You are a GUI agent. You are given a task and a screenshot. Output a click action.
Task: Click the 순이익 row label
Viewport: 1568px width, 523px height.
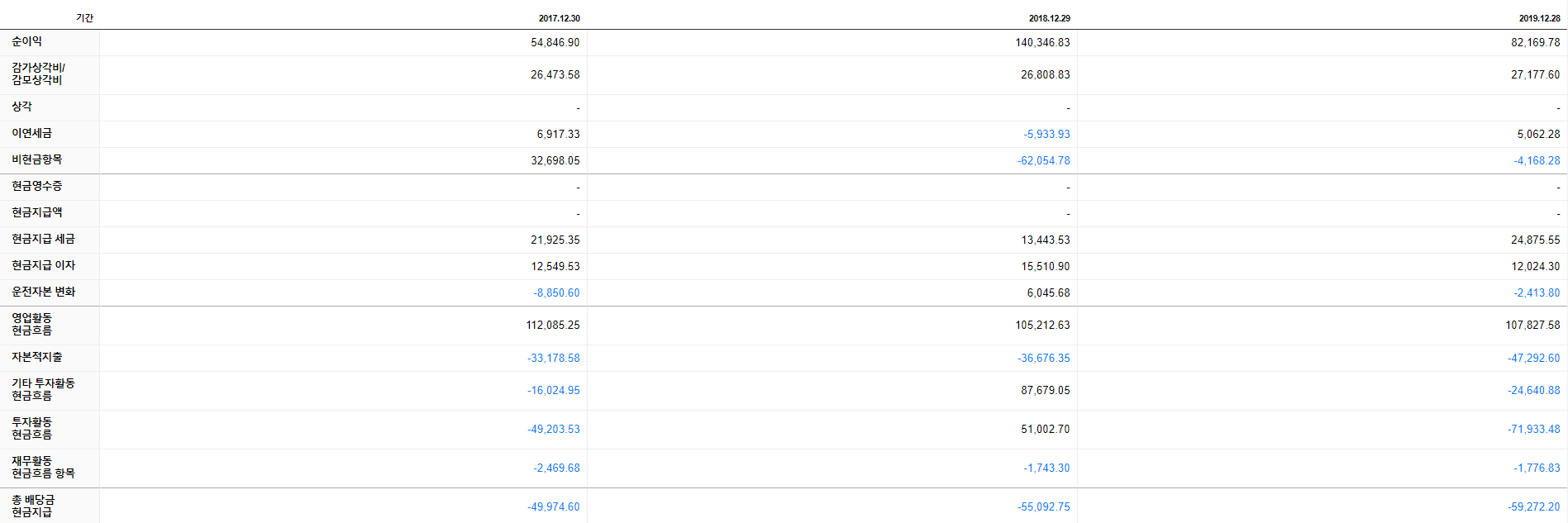tap(26, 41)
